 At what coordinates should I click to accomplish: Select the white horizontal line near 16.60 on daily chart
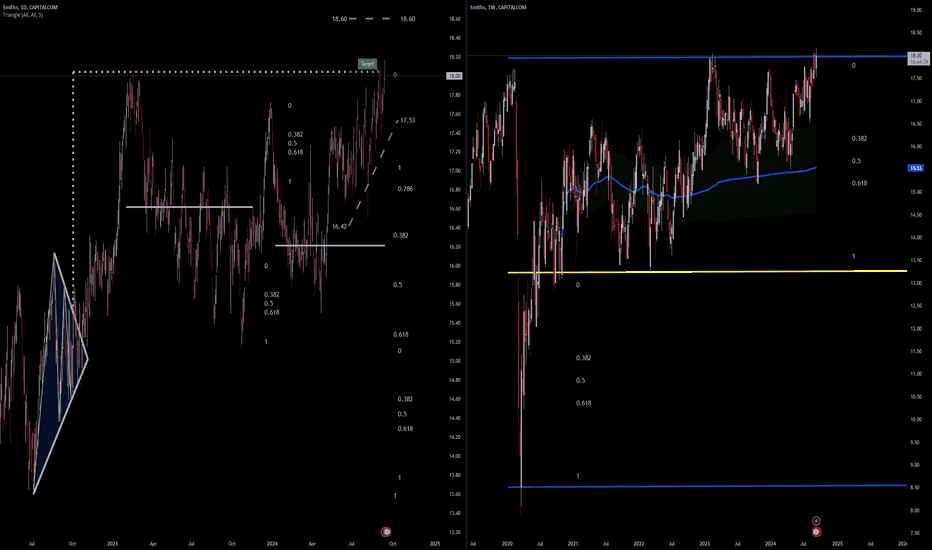(190, 207)
